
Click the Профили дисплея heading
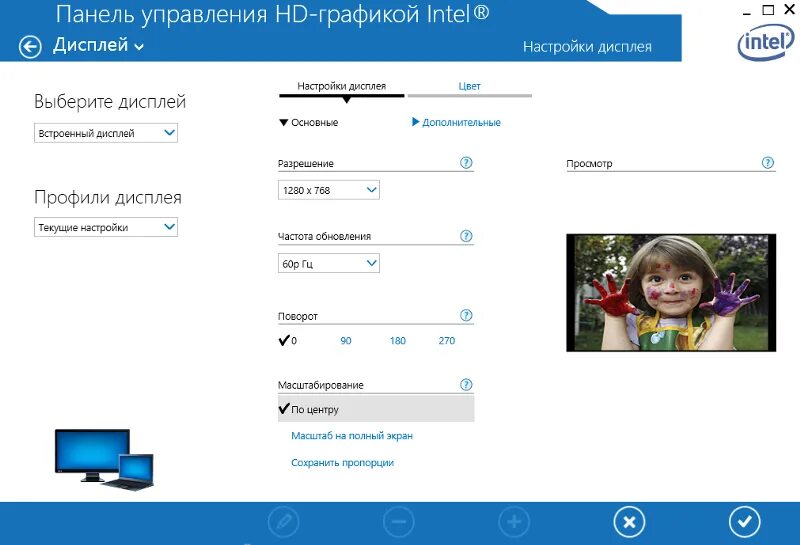[108, 197]
